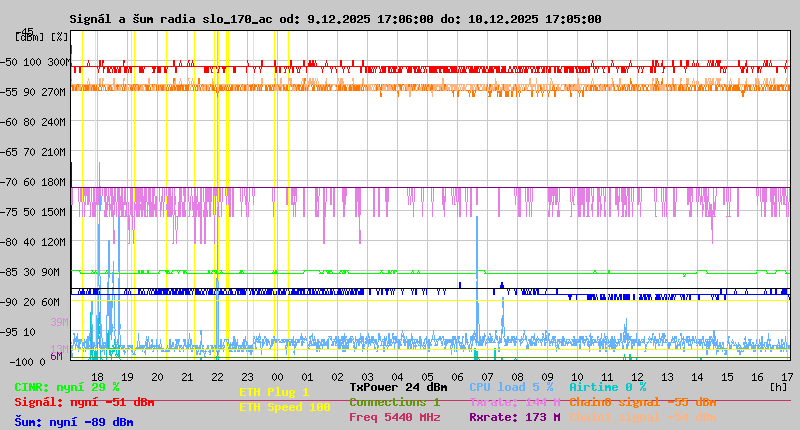Viewport: 800px width, 430px height.
Task: Click the '21' hour label on time axis
Action: pos(187,377)
